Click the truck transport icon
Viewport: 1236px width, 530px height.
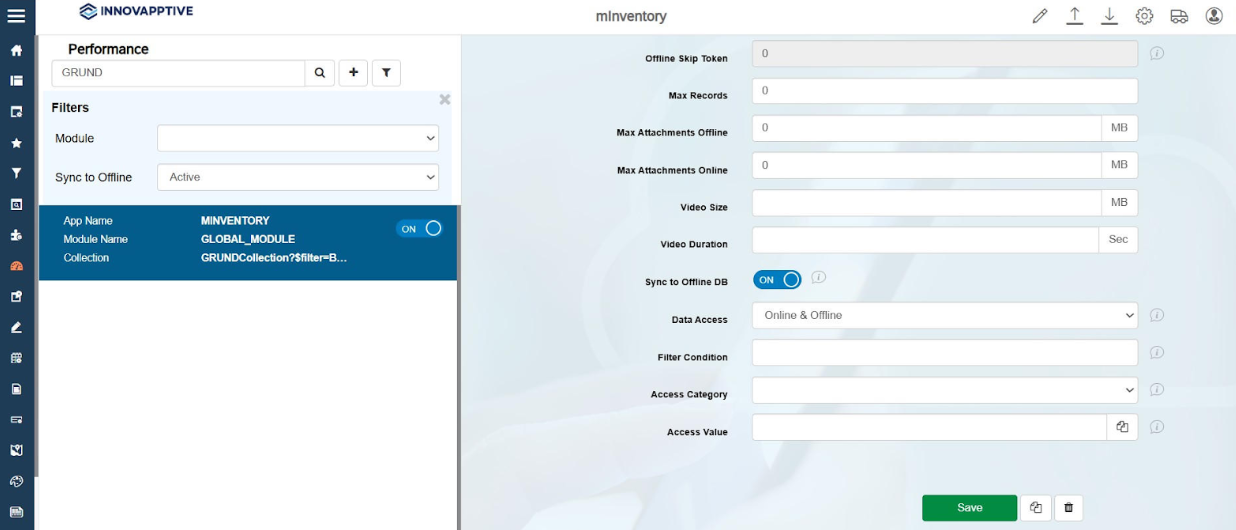pyautogui.click(x=1179, y=16)
